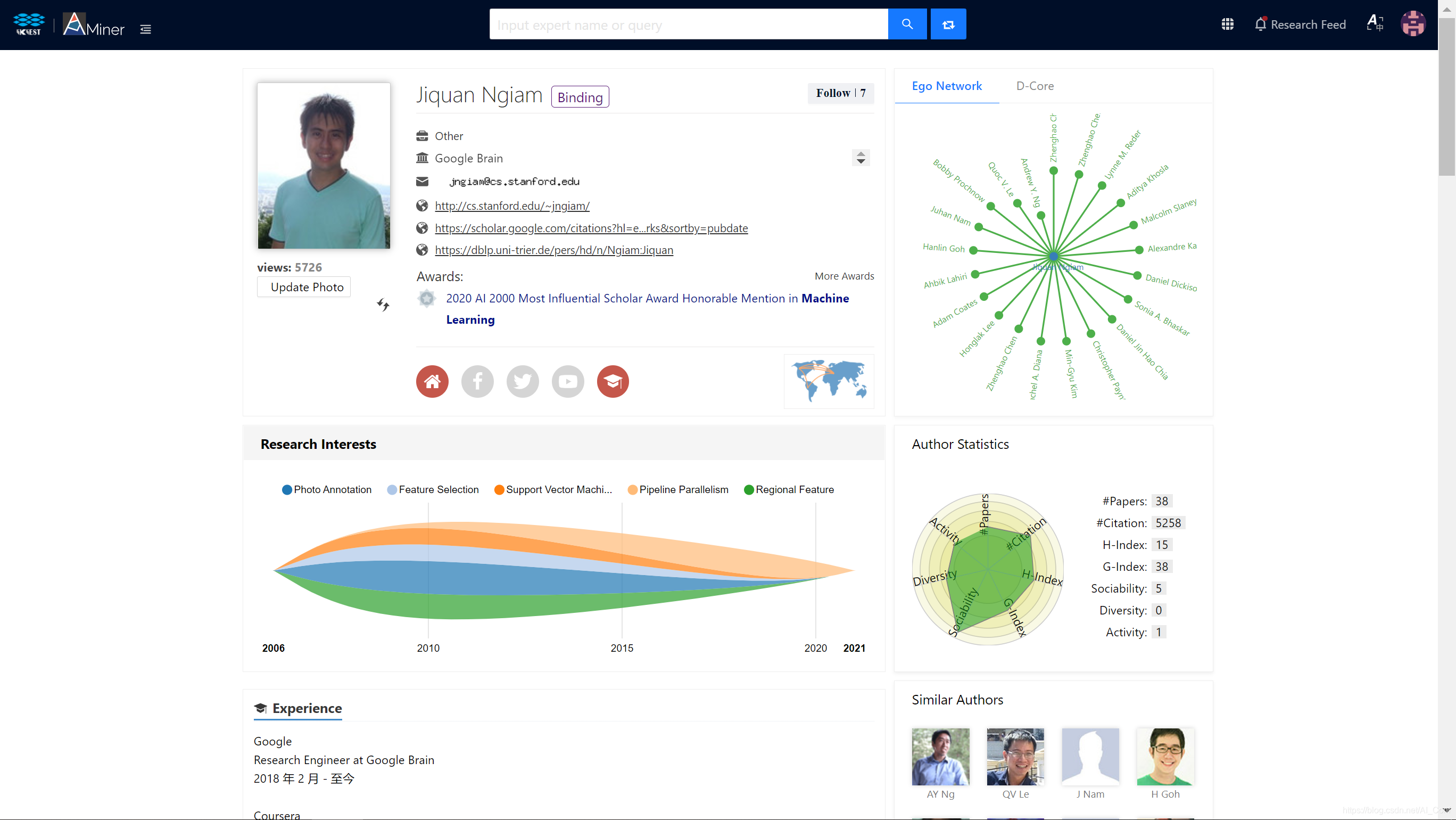Select the Ego Network tab
Image resolution: width=1456 pixels, height=820 pixels.
[x=946, y=86]
